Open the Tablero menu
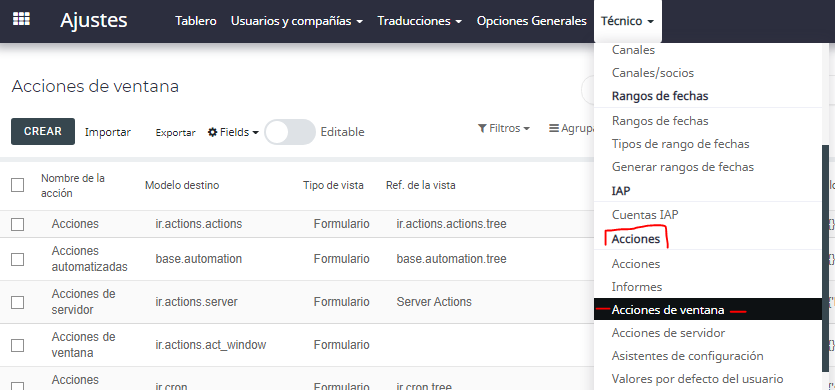 coord(195,21)
